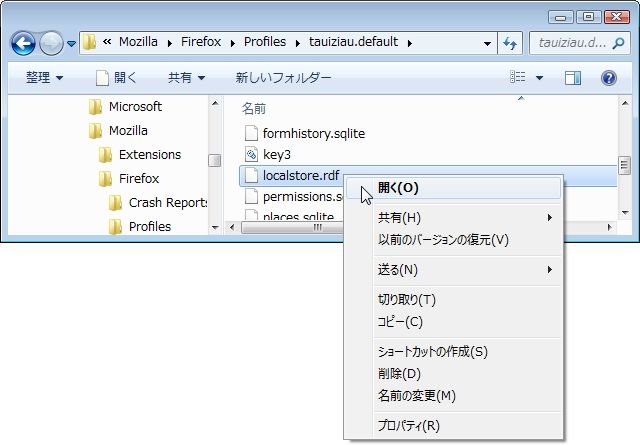640x445 pixels.
Task: Click the Forward navigation arrow button
Action: (51, 43)
